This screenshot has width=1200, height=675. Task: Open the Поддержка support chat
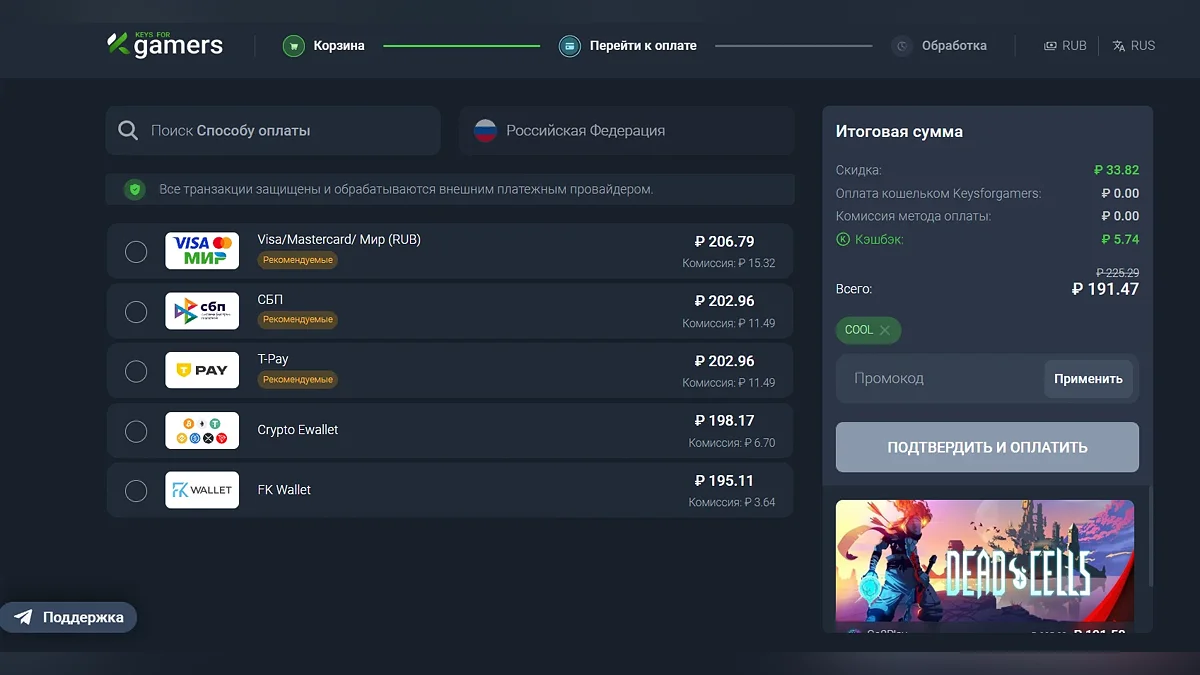coord(68,617)
